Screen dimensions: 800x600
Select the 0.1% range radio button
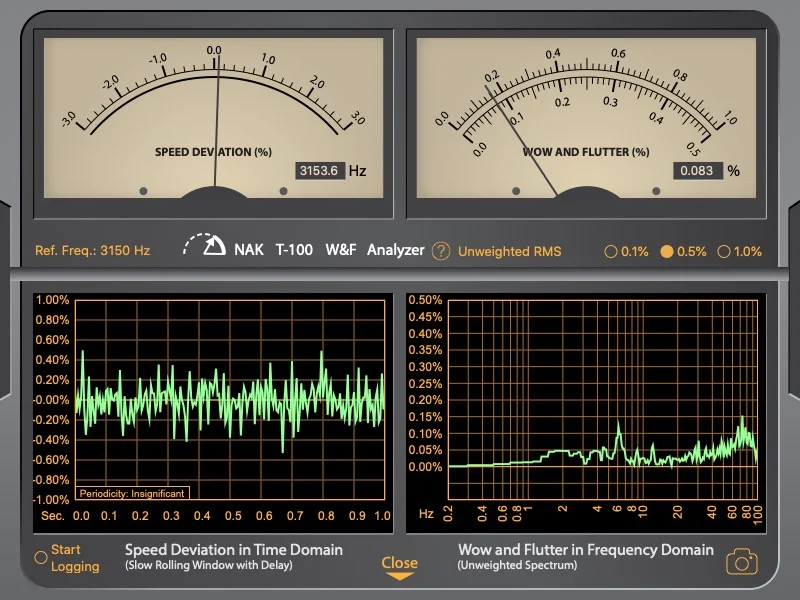[611, 252]
